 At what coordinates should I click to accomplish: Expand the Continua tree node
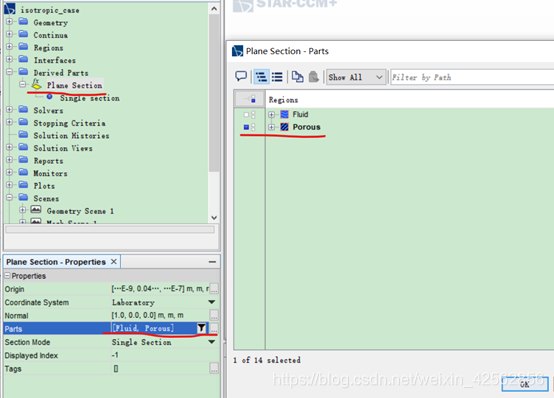point(10,34)
